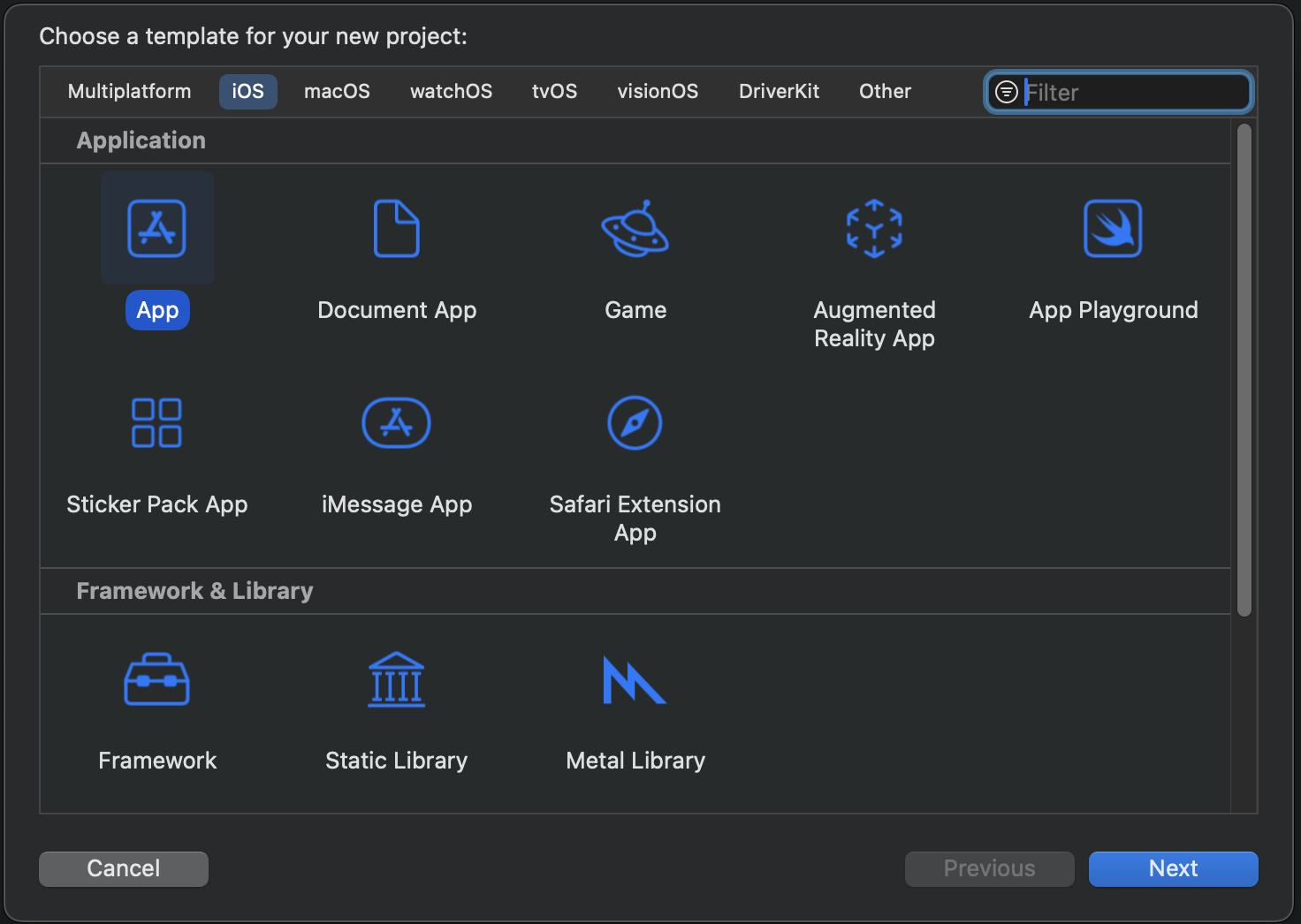Select Safari Extension App compass icon
The width and height of the screenshot is (1301, 924).
[635, 423]
